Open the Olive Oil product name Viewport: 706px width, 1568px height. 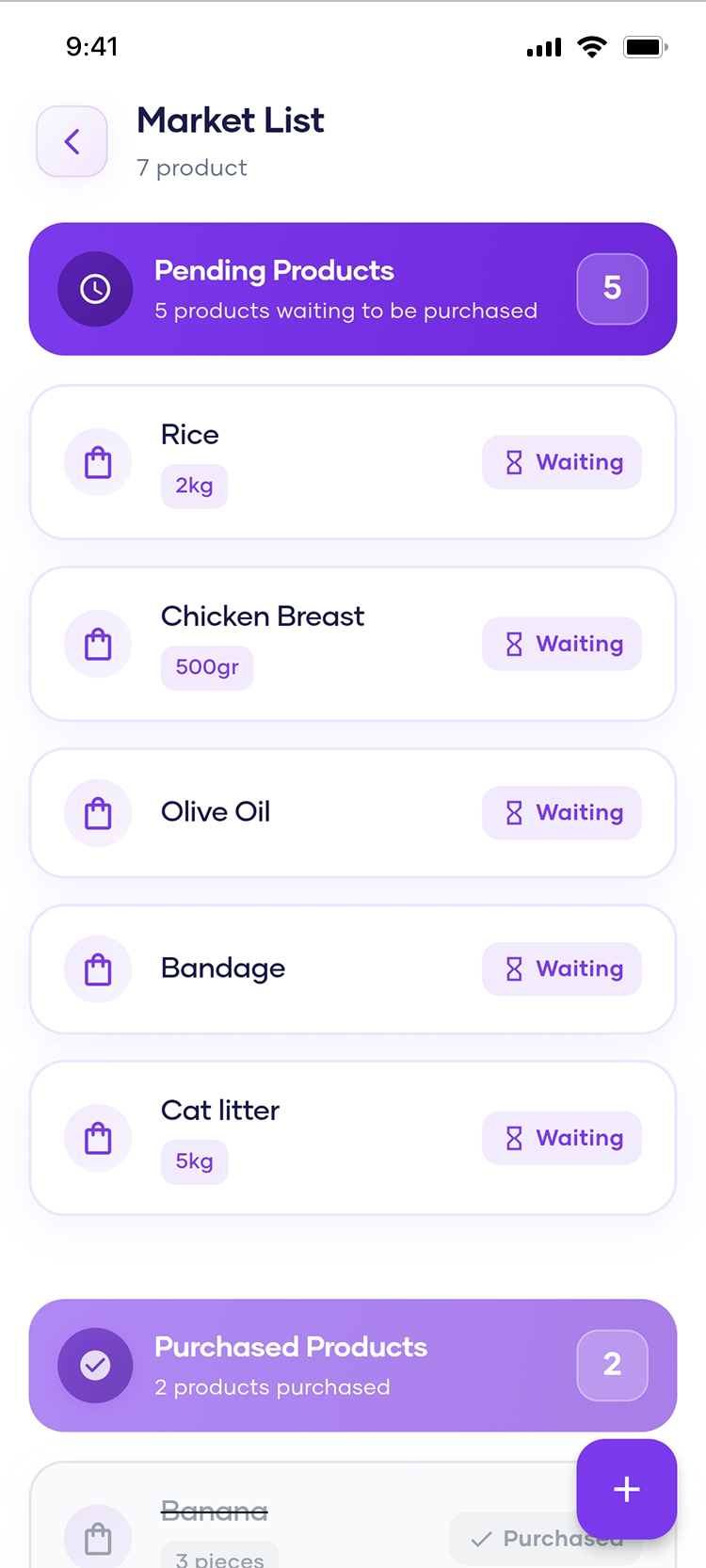coord(216,811)
